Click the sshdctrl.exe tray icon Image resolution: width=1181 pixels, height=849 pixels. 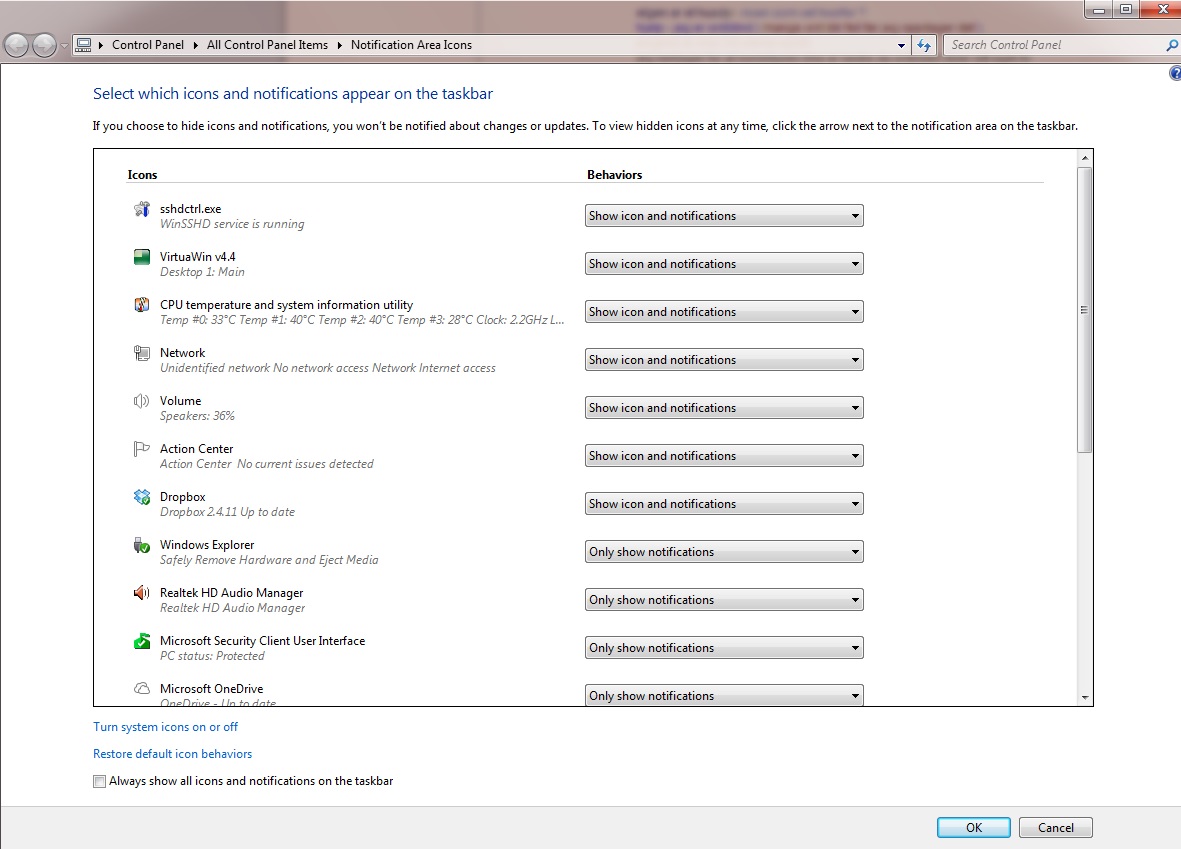tap(142, 209)
